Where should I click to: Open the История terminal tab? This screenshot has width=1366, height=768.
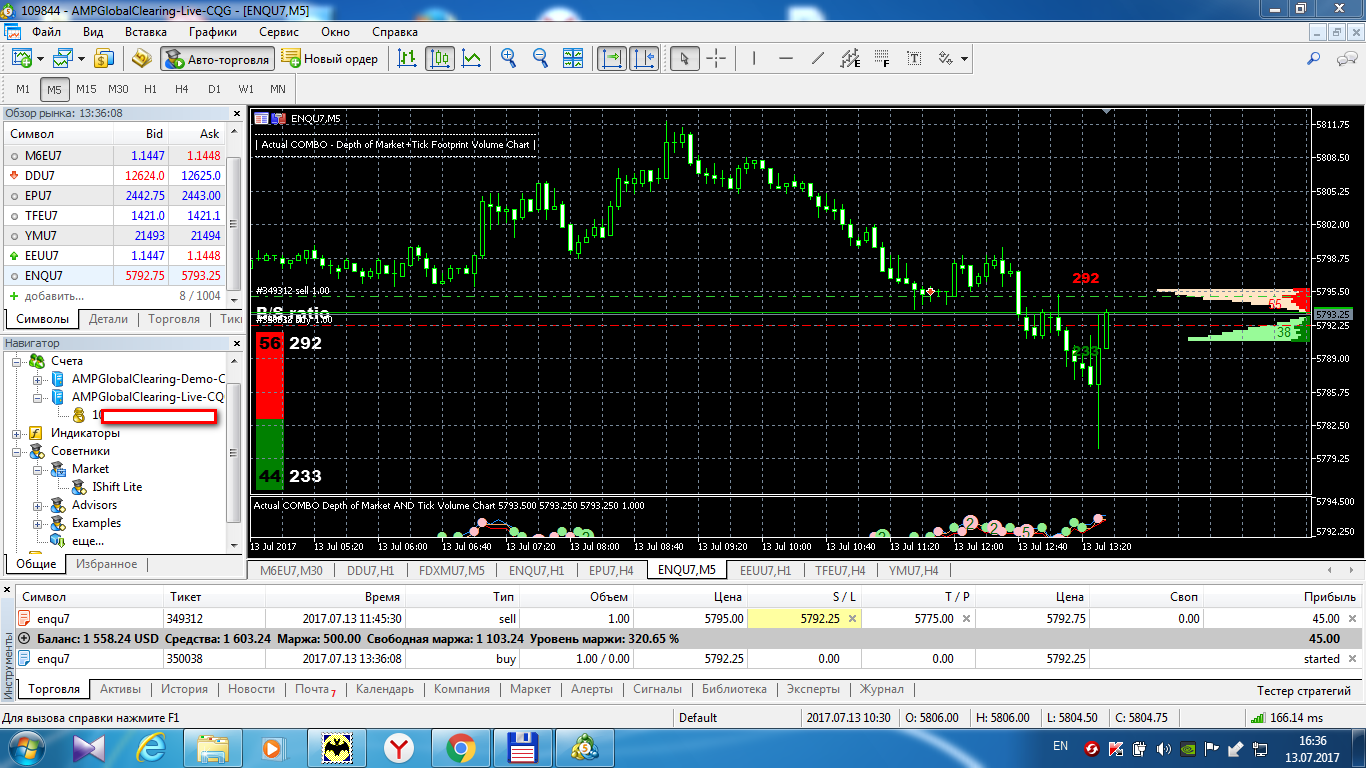184,689
